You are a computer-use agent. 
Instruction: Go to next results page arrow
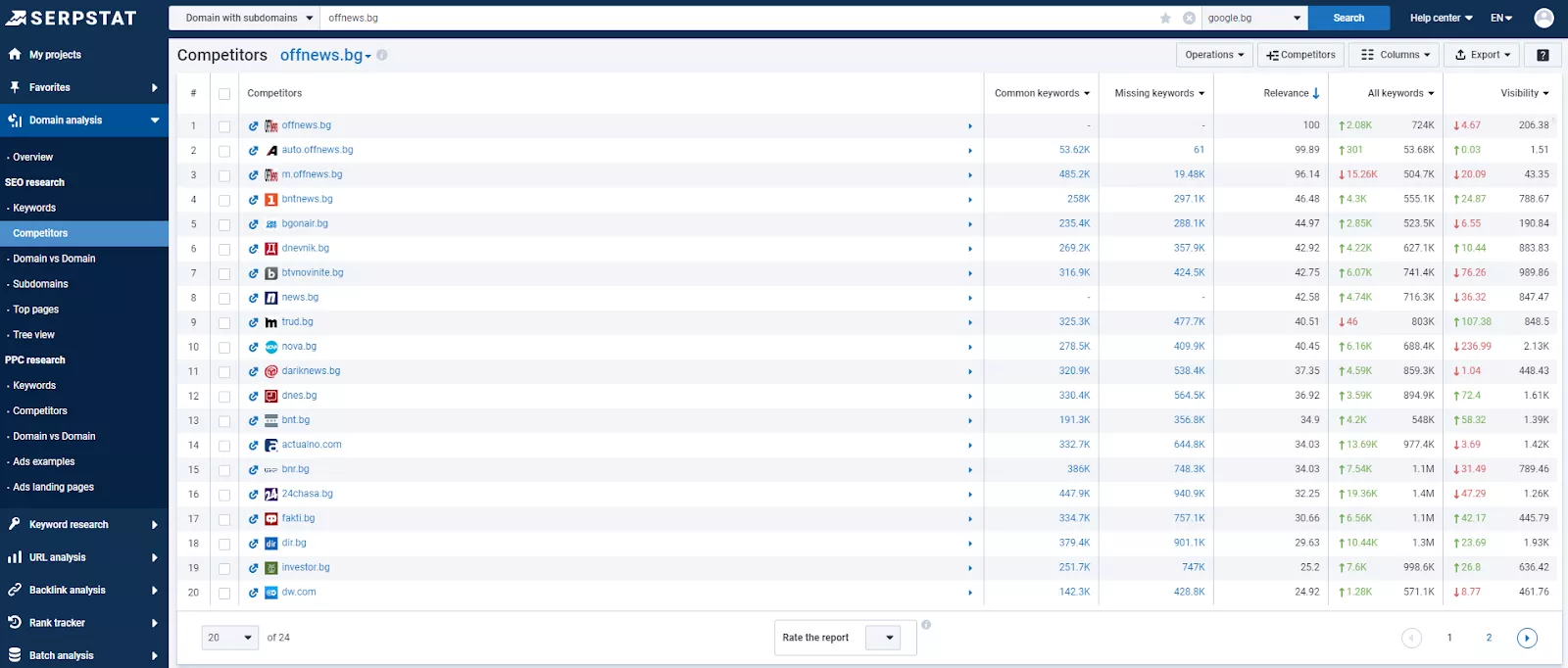tap(1527, 638)
